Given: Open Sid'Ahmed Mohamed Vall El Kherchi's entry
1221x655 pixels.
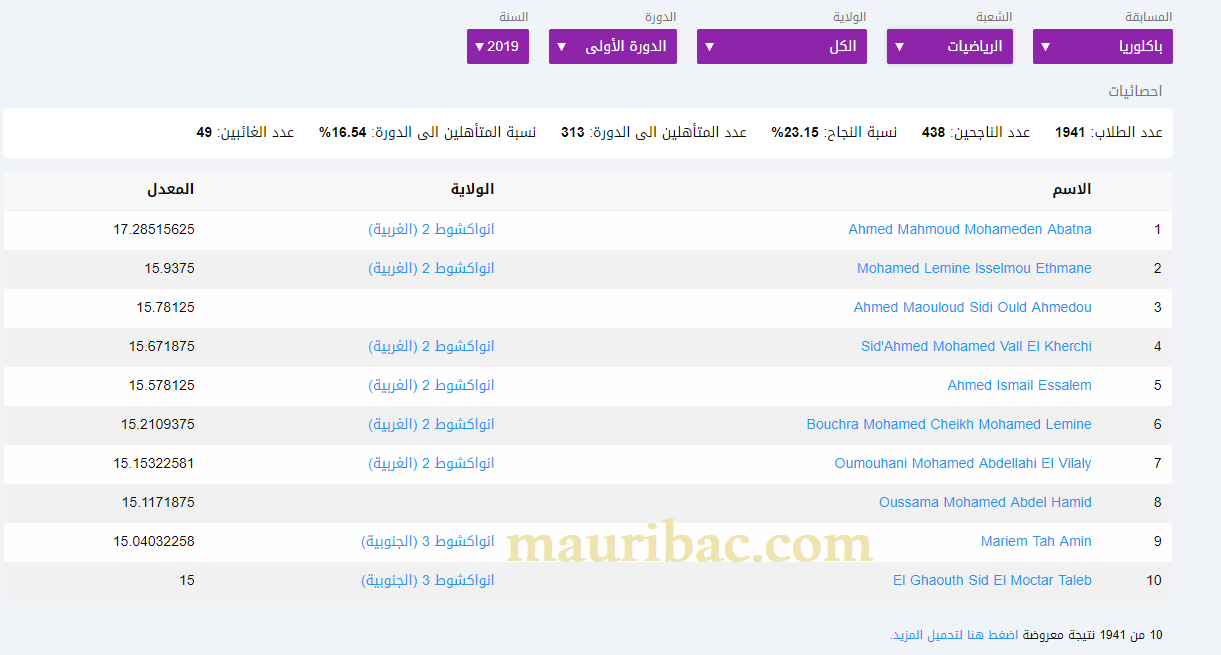Looking at the screenshot, I should [975, 346].
